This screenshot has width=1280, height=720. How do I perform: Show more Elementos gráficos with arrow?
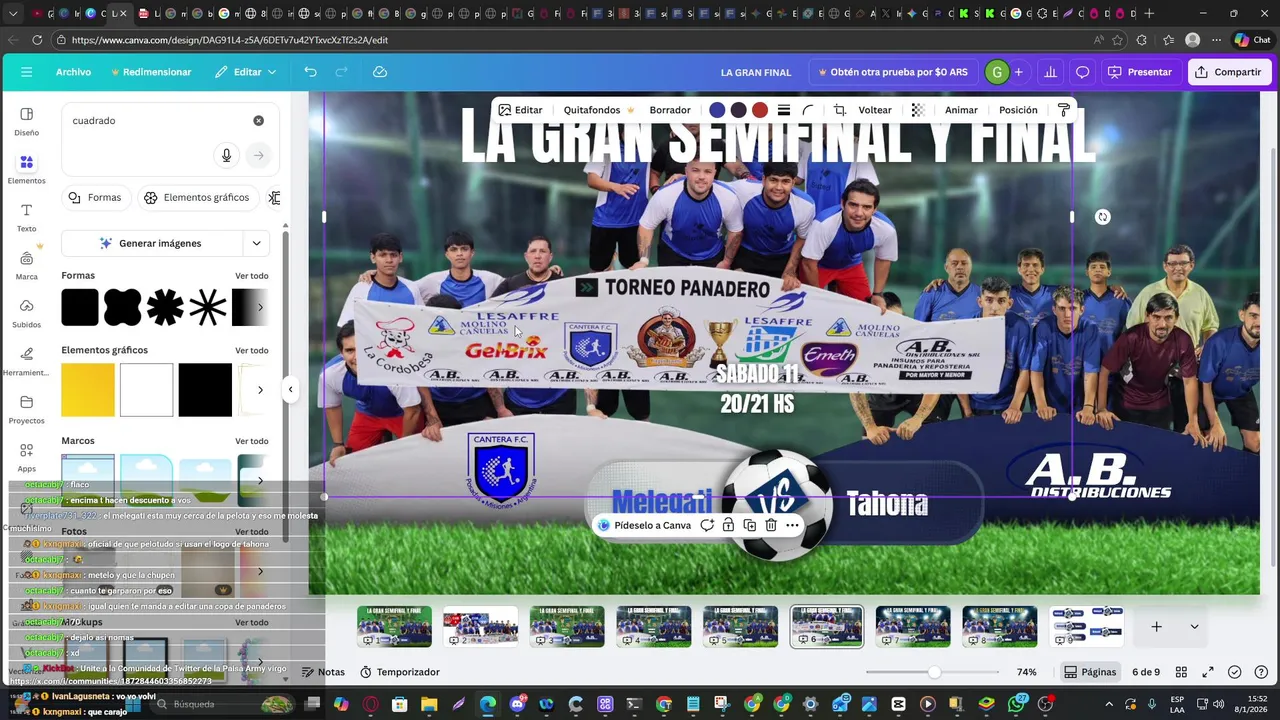[260, 390]
